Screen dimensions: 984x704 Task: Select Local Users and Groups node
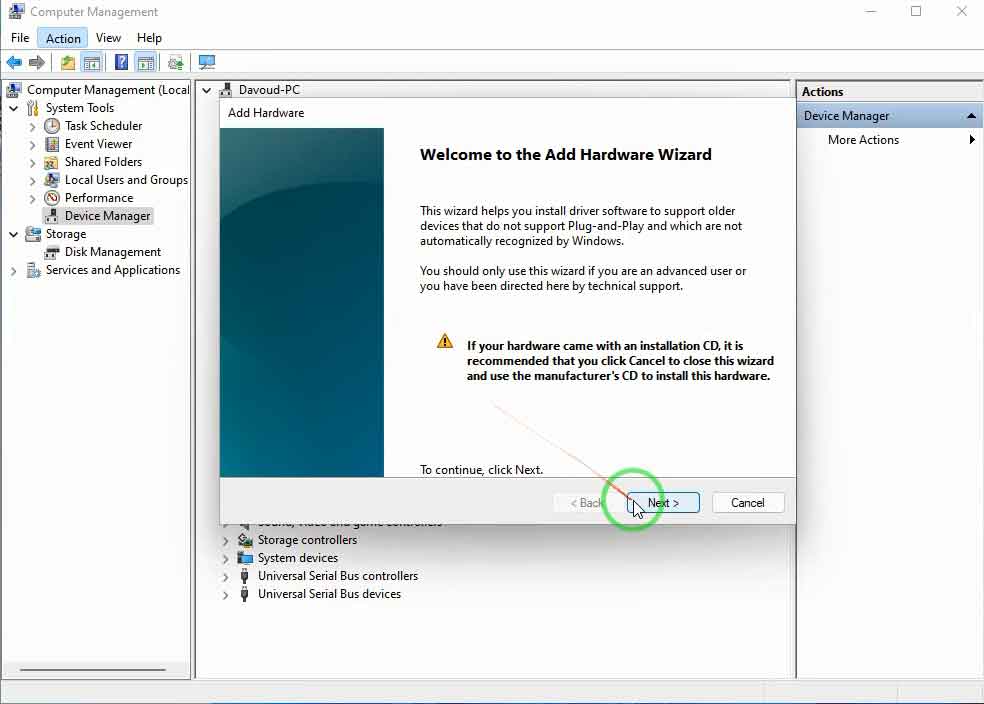point(125,180)
